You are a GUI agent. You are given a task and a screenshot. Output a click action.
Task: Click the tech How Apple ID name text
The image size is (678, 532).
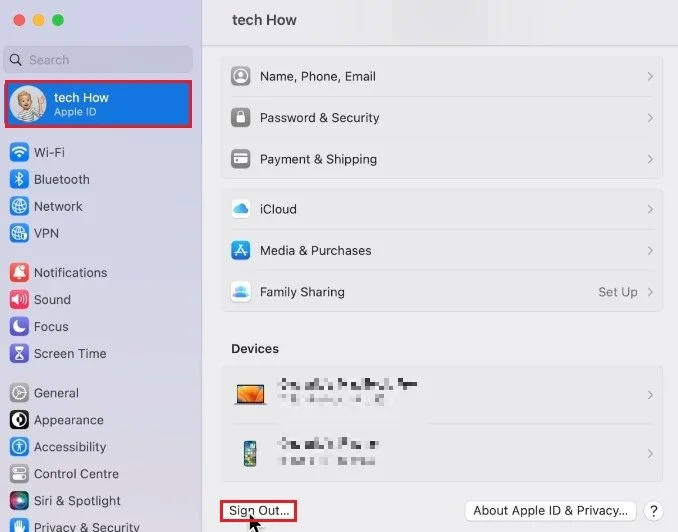(x=81, y=97)
